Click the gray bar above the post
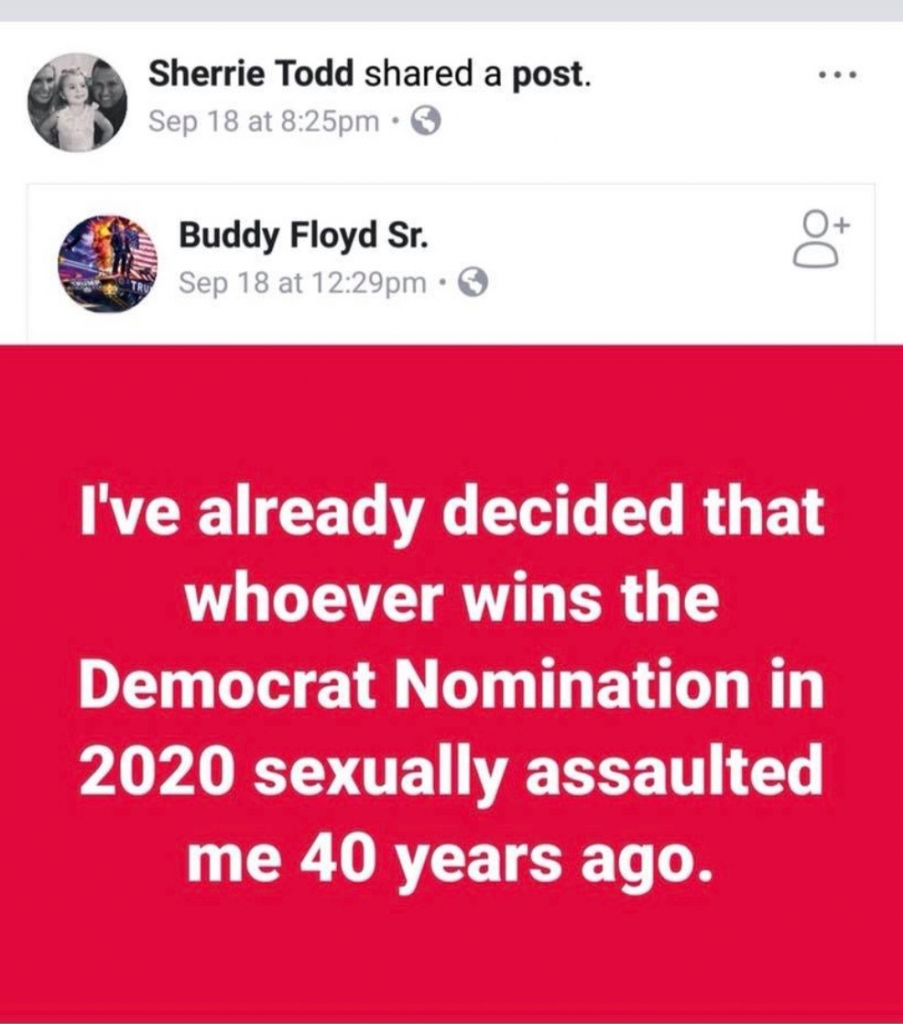Image resolution: width=903 pixels, height=1024 pixels. [451, 10]
